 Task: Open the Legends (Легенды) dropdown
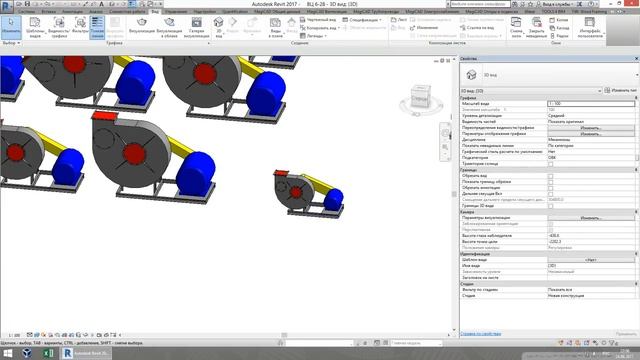click(x=313, y=36)
